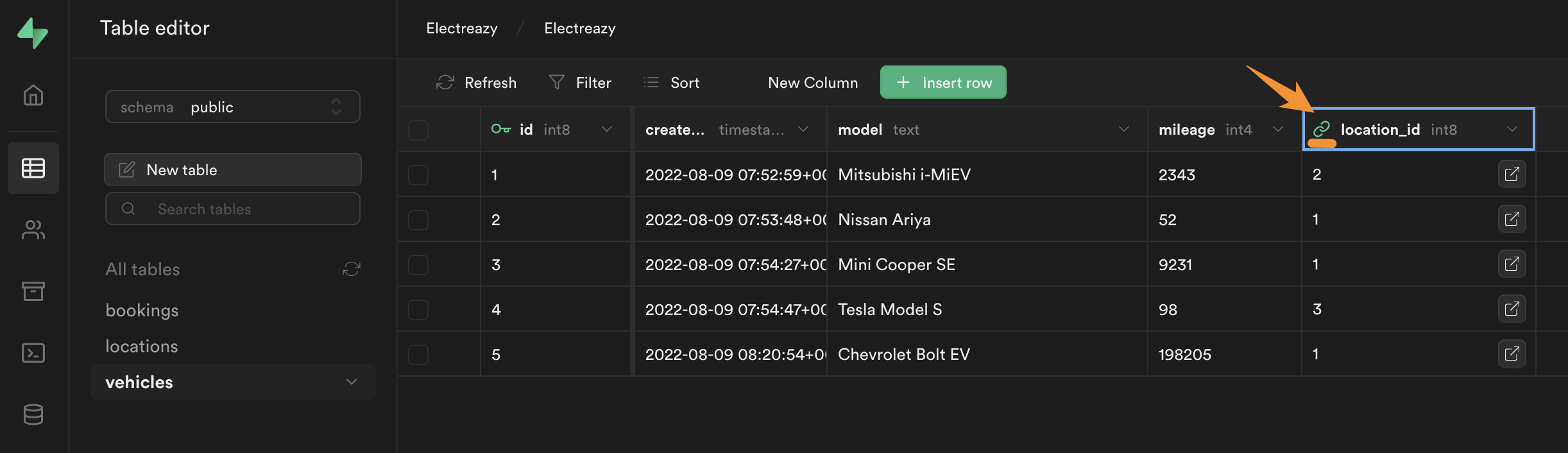Open Authentication users icon in the sidebar
Viewport: 1568px width, 453px height.
(33, 230)
